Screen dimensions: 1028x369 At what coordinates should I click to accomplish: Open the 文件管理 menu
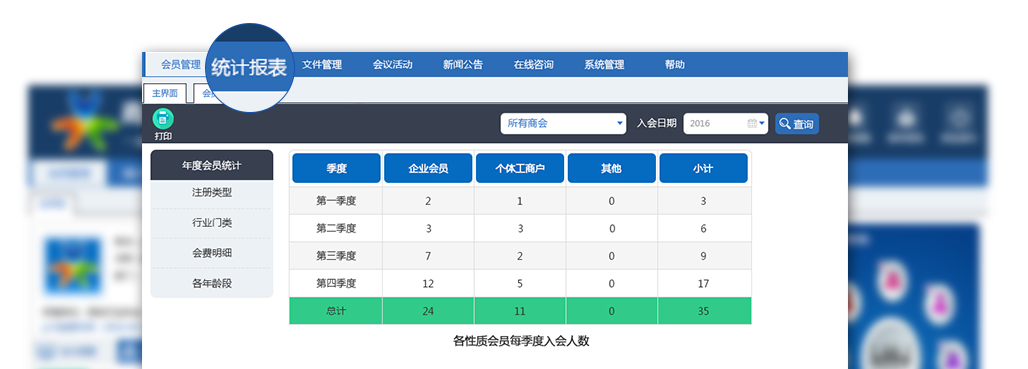[x=322, y=64]
